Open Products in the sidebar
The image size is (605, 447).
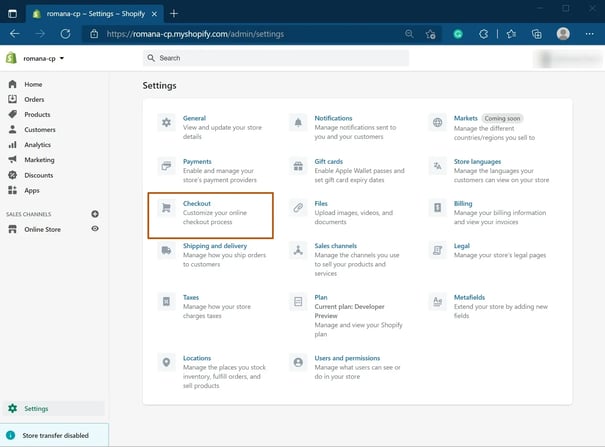37,115
